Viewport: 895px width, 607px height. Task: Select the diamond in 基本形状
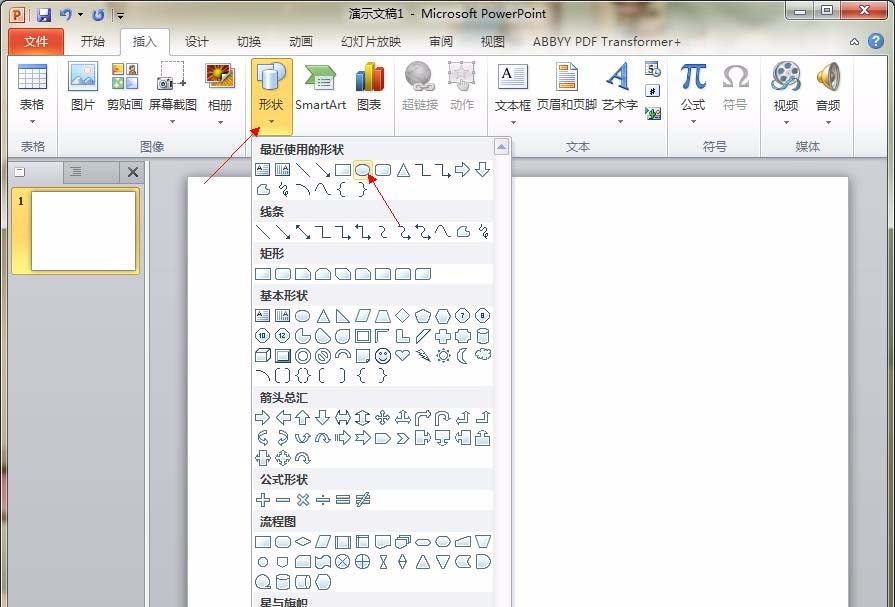(x=402, y=315)
